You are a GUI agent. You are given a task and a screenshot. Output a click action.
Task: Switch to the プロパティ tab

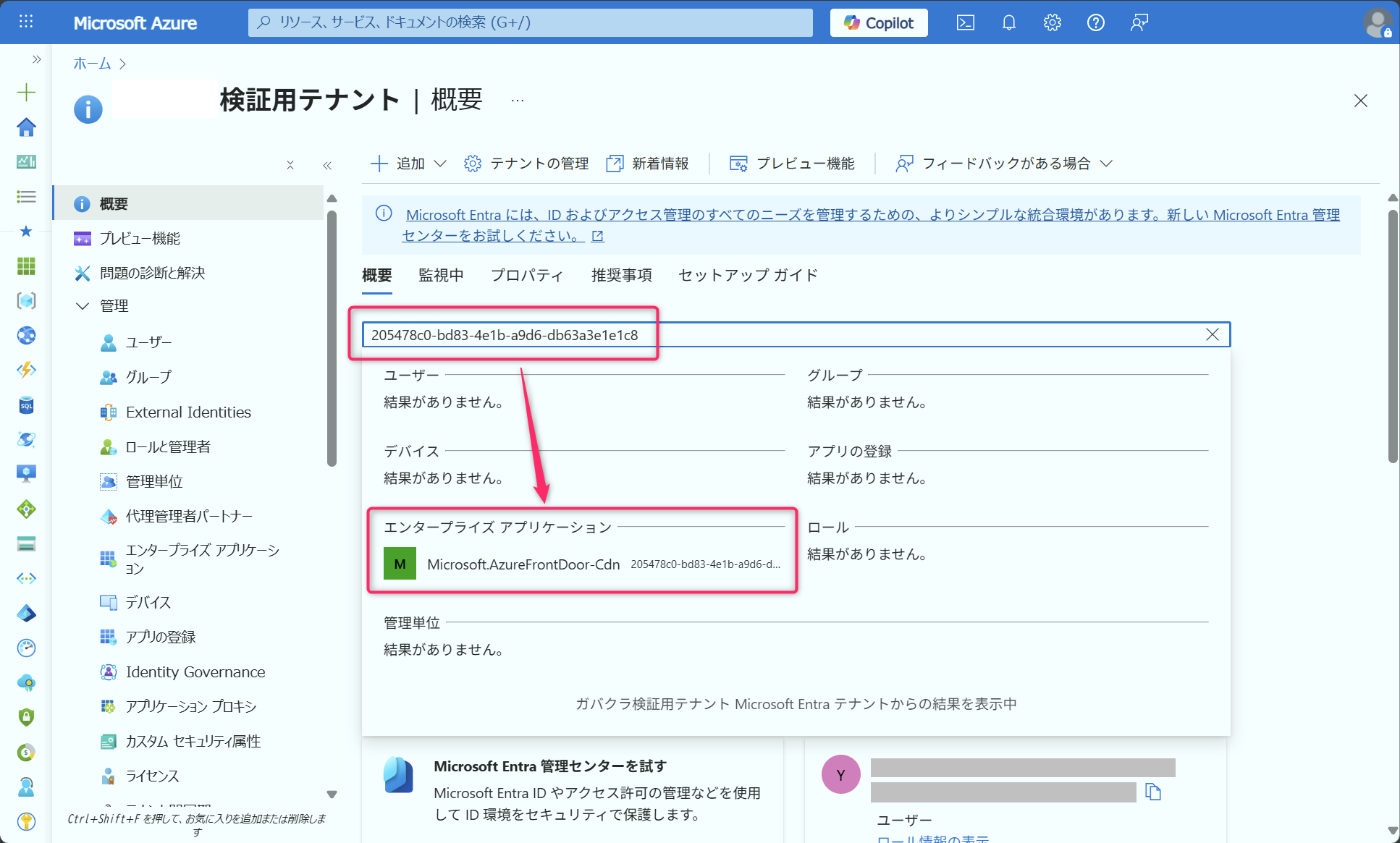[x=527, y=275]
